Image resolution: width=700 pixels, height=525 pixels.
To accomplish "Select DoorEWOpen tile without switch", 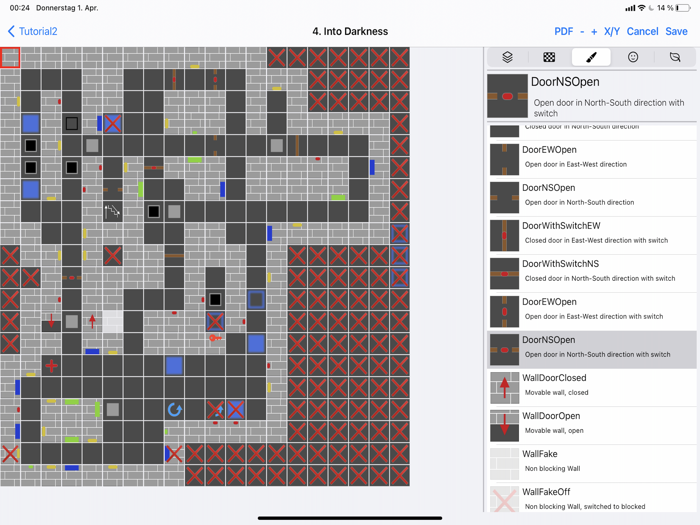I will click(592, 159).
